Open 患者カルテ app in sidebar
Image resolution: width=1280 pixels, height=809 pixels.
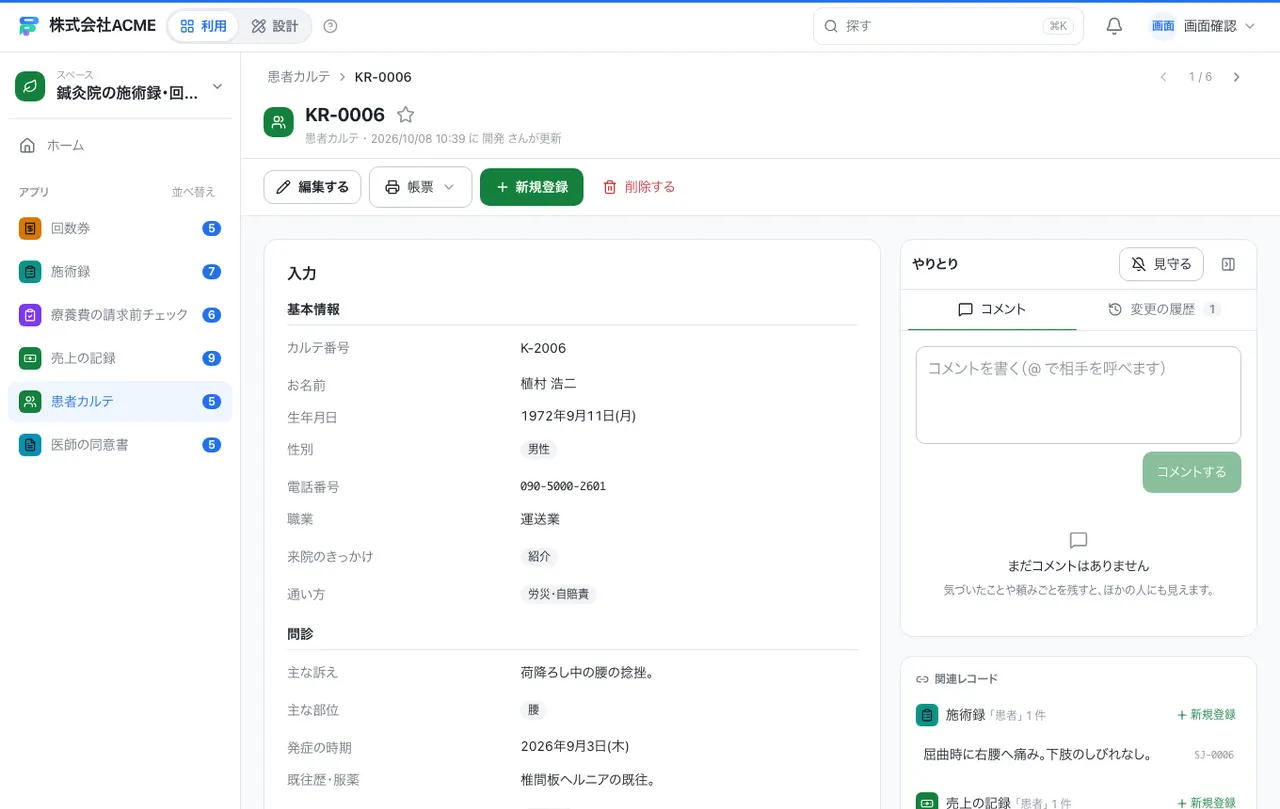tap(120, 402)
